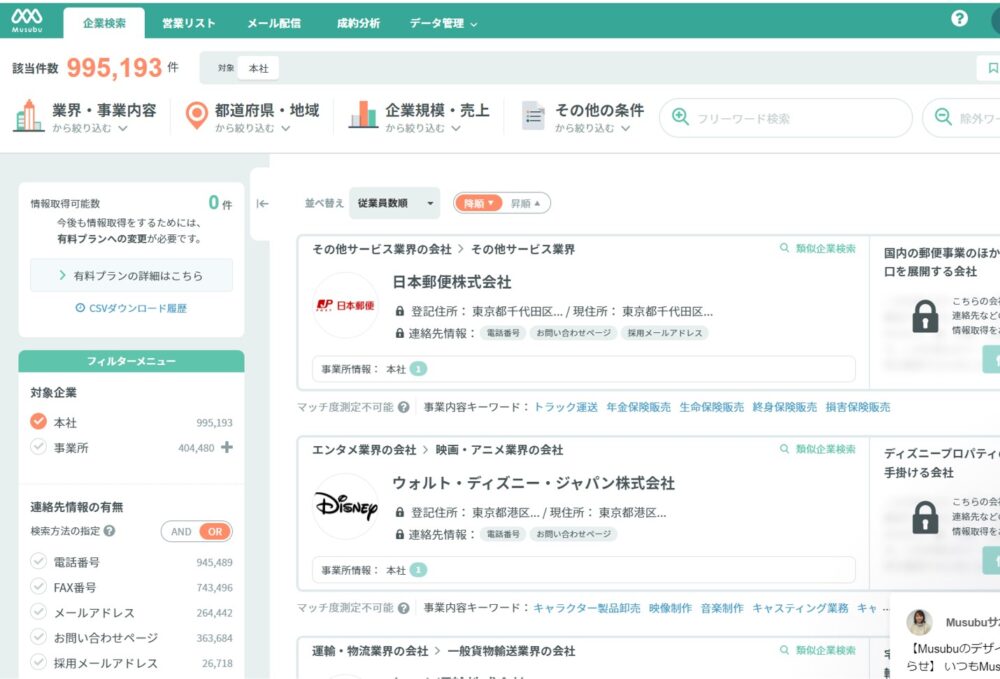Click the 損害保険販売 keyword link

[x=858, y=407]
